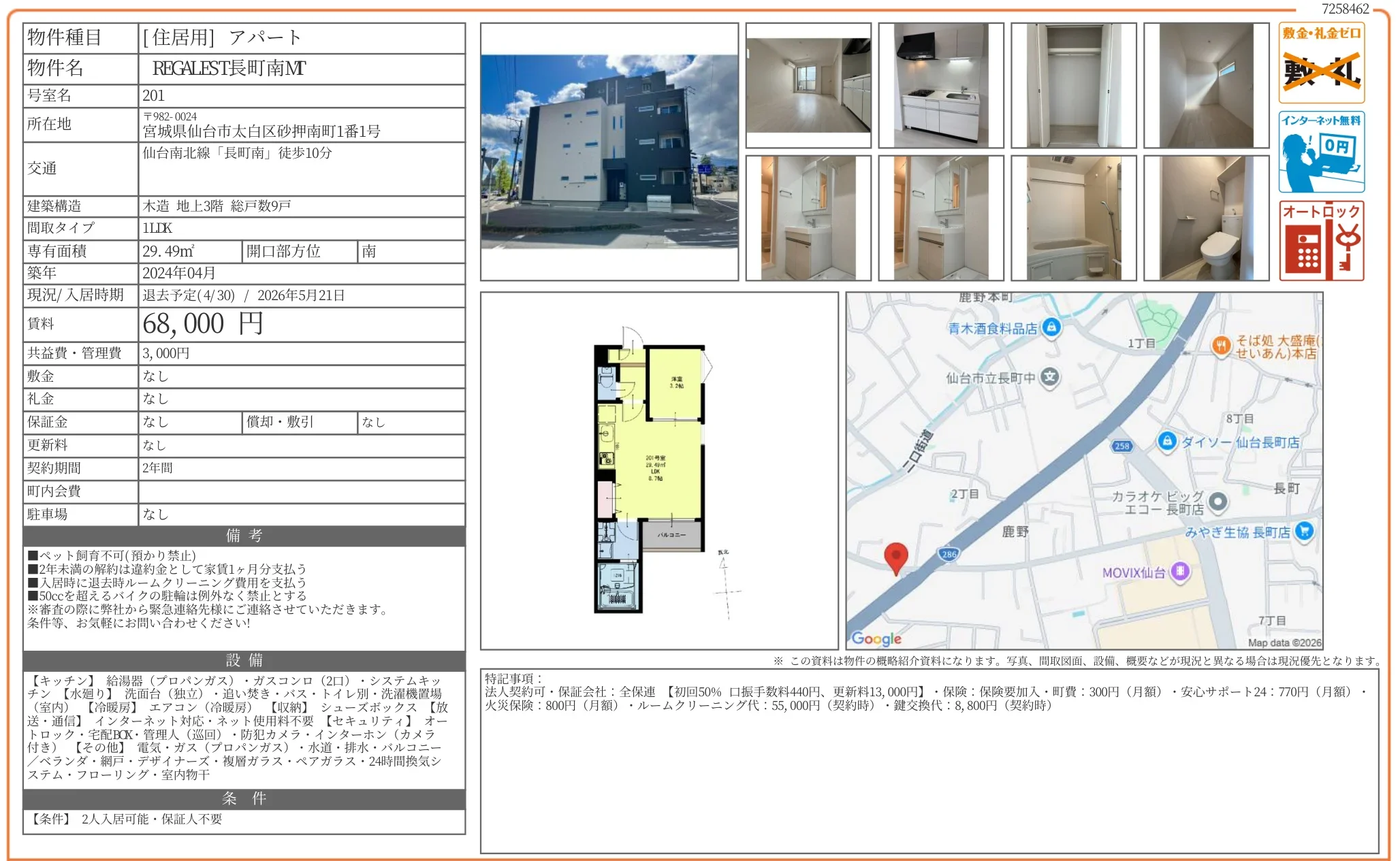This screenshot has height=861, width=1400.
Task: Click the インターネット無料 badge icon
Action: [1321, 152]
